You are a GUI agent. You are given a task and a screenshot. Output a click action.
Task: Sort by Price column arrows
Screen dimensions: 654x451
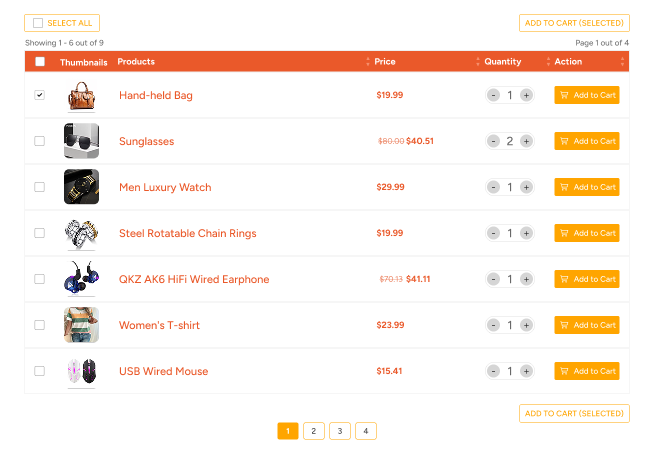click(478, 62)
